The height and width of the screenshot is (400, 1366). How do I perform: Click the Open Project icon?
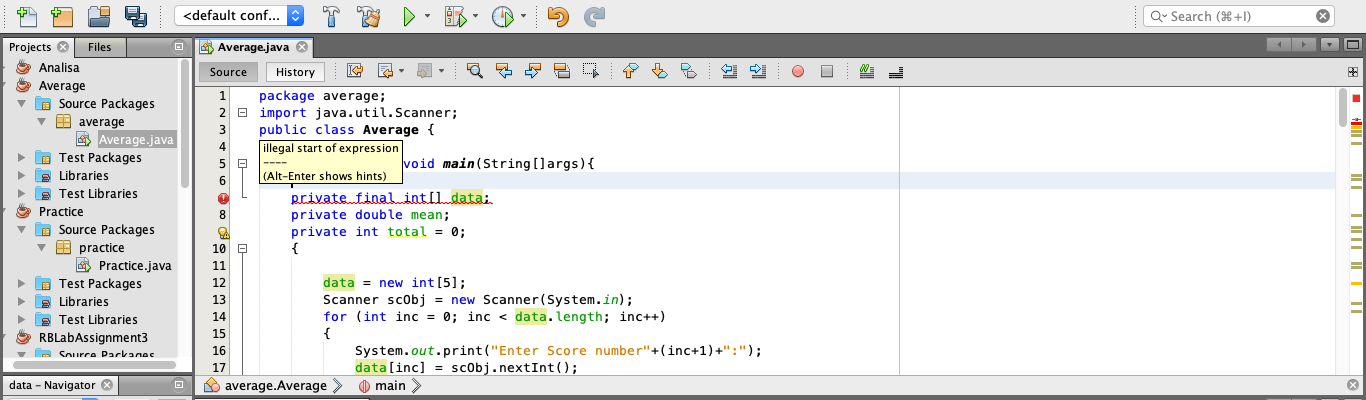tap(98, 16)
